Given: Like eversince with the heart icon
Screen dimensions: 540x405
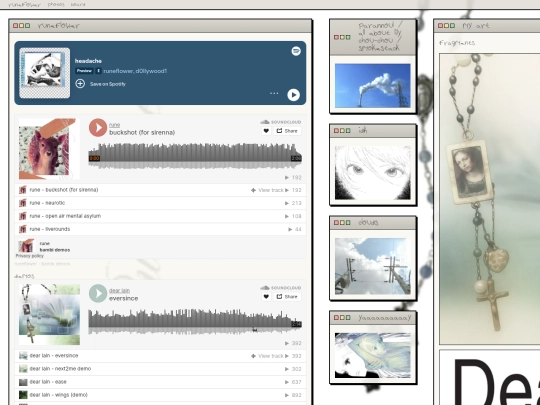Looking at the screenshot, I should tap(266, 297).
